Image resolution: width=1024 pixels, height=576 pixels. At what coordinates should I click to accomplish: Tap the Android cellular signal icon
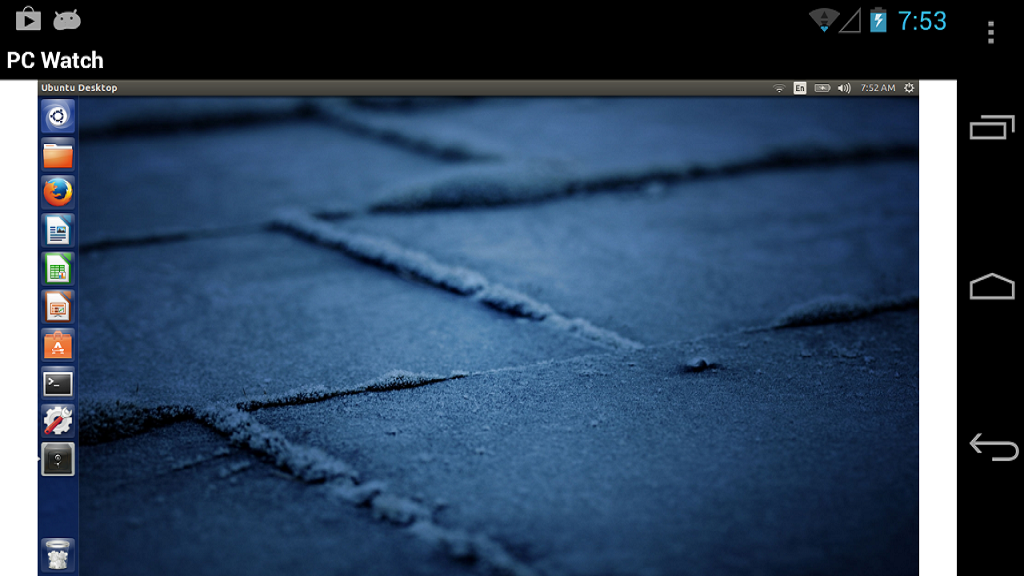(850, 20)
